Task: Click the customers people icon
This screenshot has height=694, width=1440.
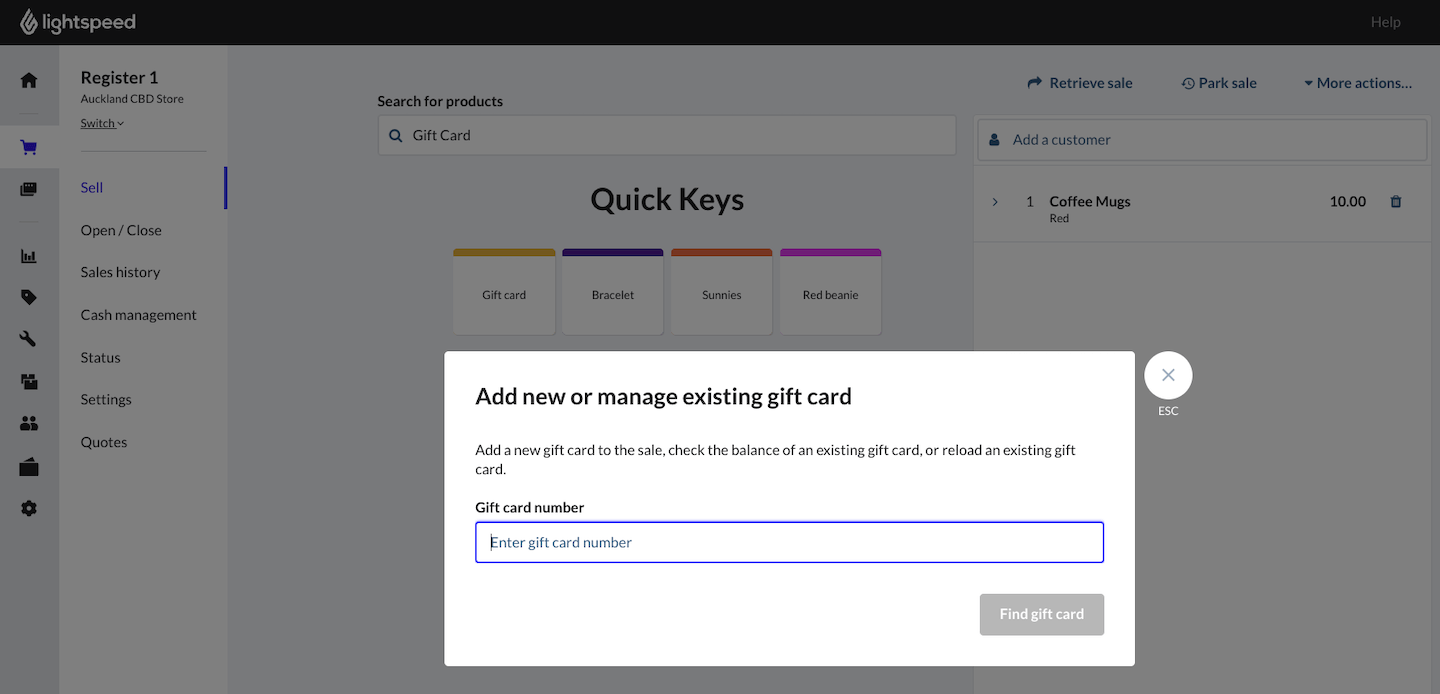Action: (x=29, y=424)
